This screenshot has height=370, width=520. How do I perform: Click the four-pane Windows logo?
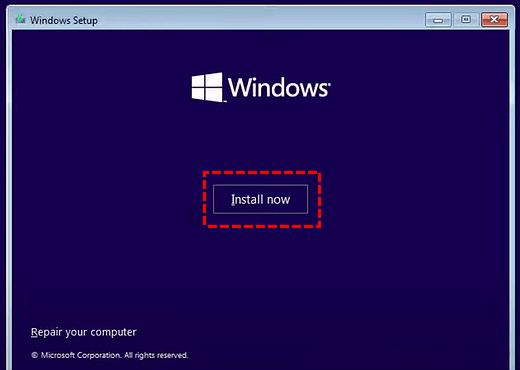[207, 87]
